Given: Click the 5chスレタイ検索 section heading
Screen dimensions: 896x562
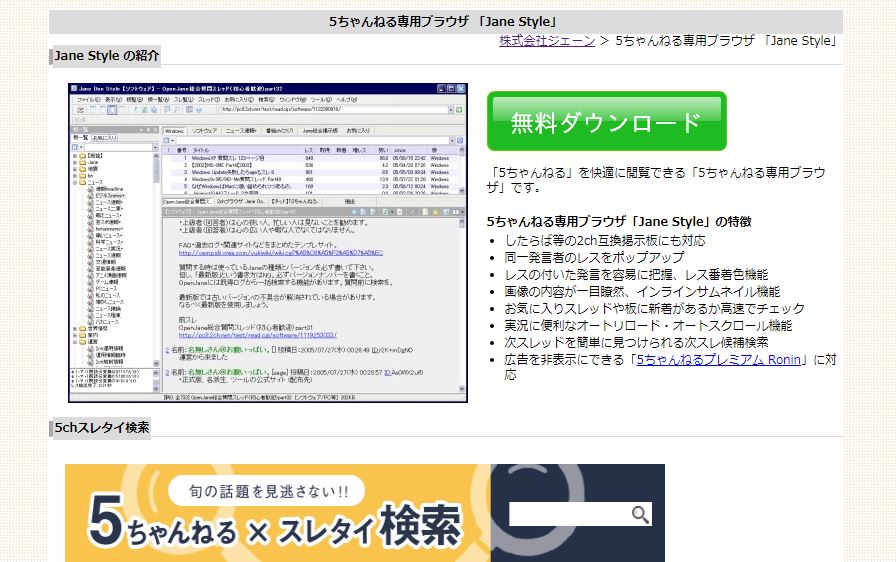Looking at the screenshot, I should tap(102, 428).
